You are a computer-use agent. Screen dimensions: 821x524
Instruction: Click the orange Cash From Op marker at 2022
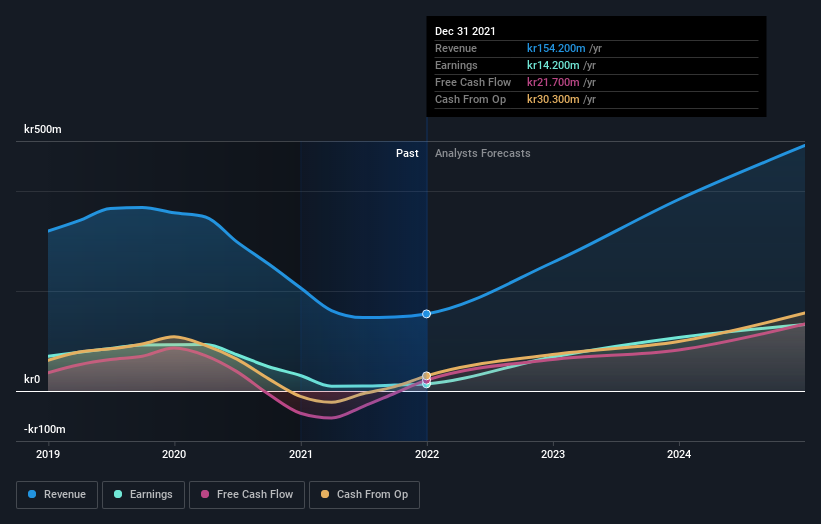coord(427,376)
